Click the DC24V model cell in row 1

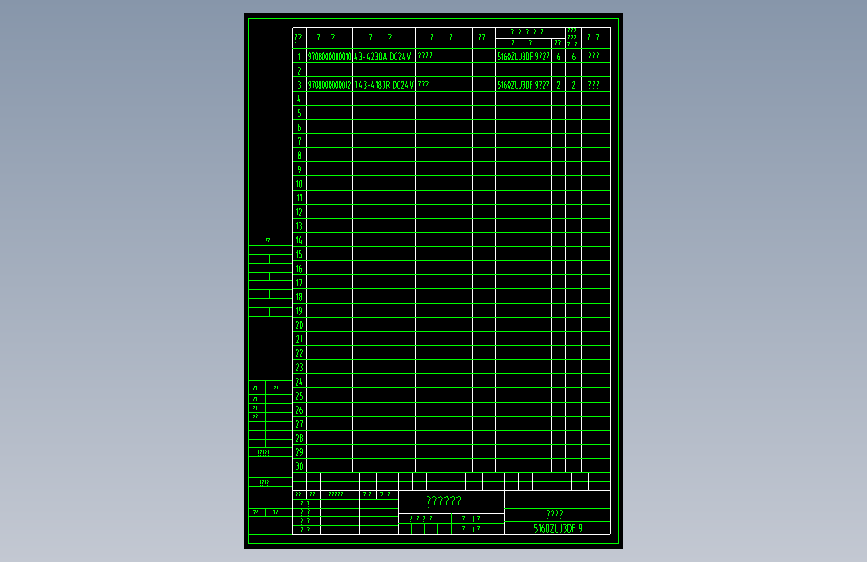[383, 56]
